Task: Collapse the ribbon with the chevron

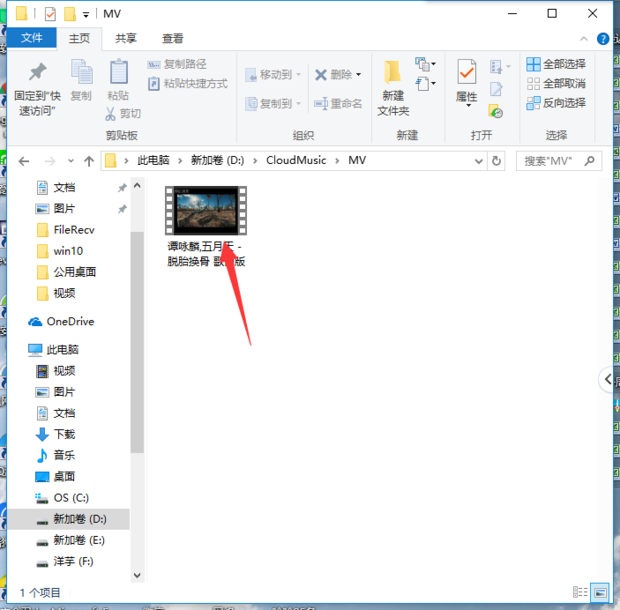Action: (x=583, y=39)
